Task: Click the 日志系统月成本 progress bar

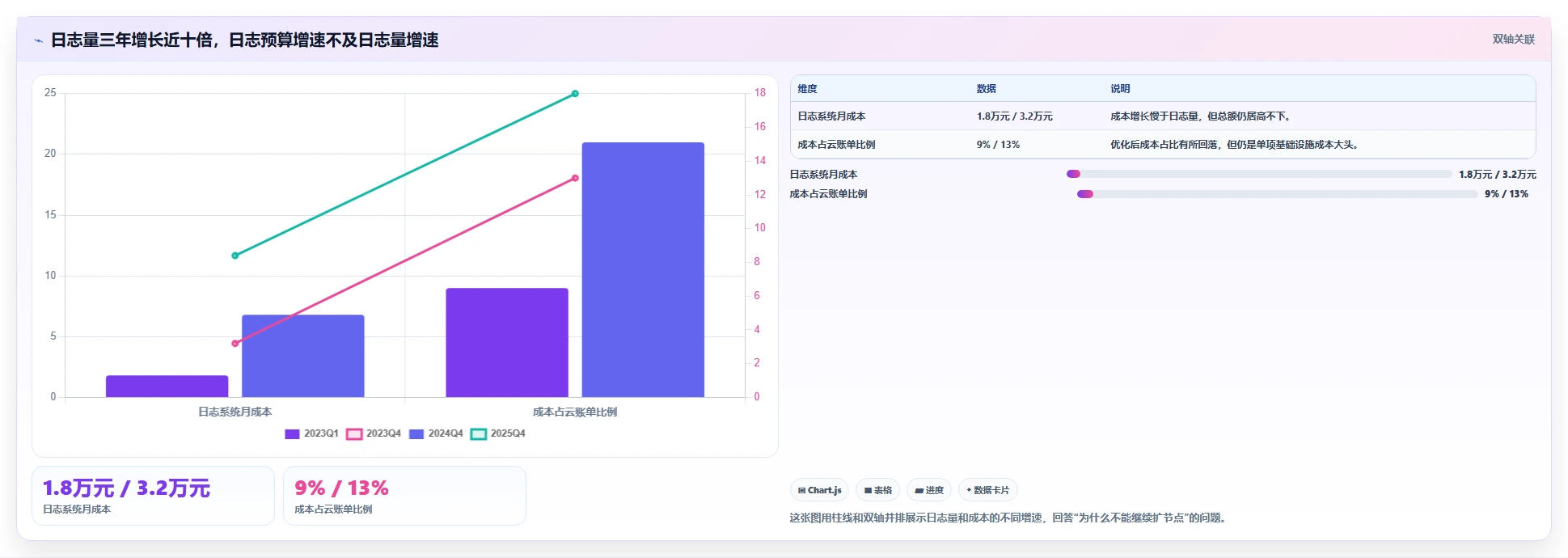Action: tap(1259, 174)
